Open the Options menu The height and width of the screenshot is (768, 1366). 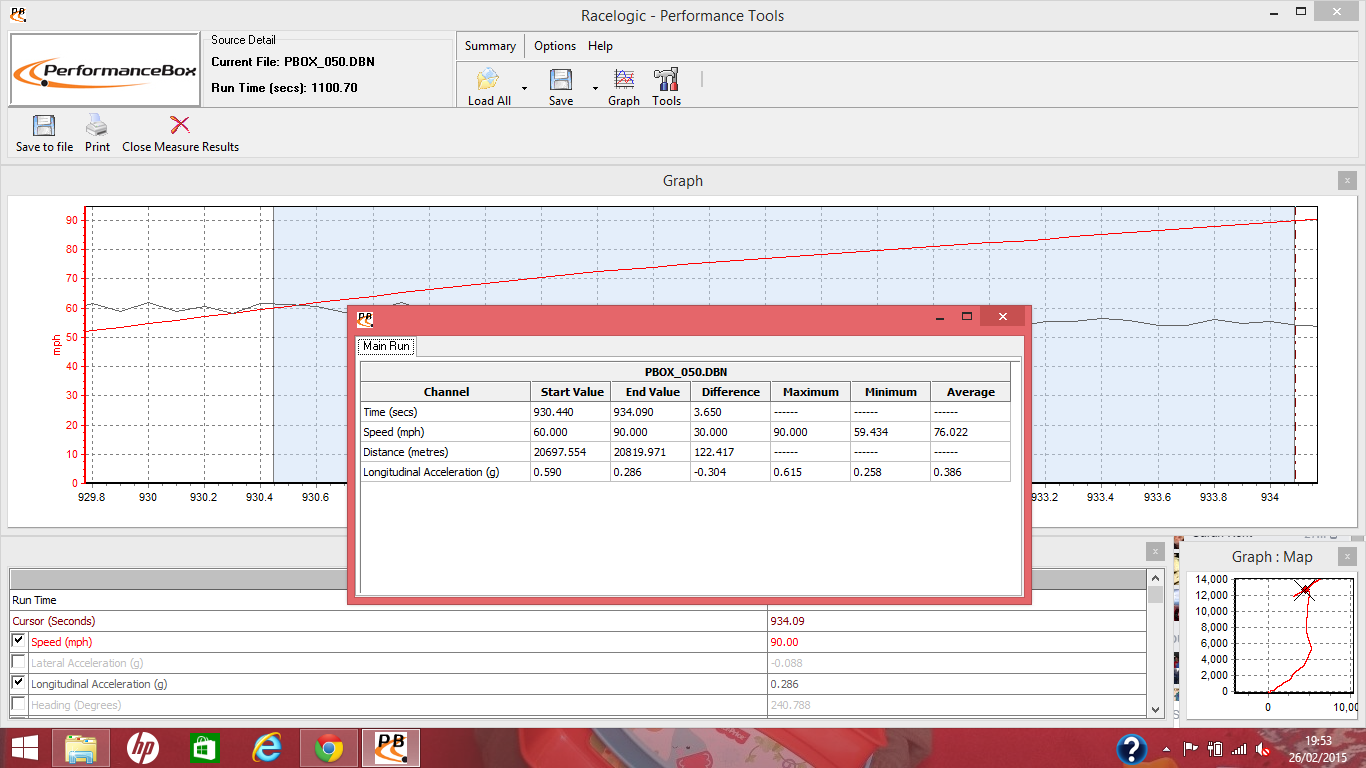(x=554, y=46)
